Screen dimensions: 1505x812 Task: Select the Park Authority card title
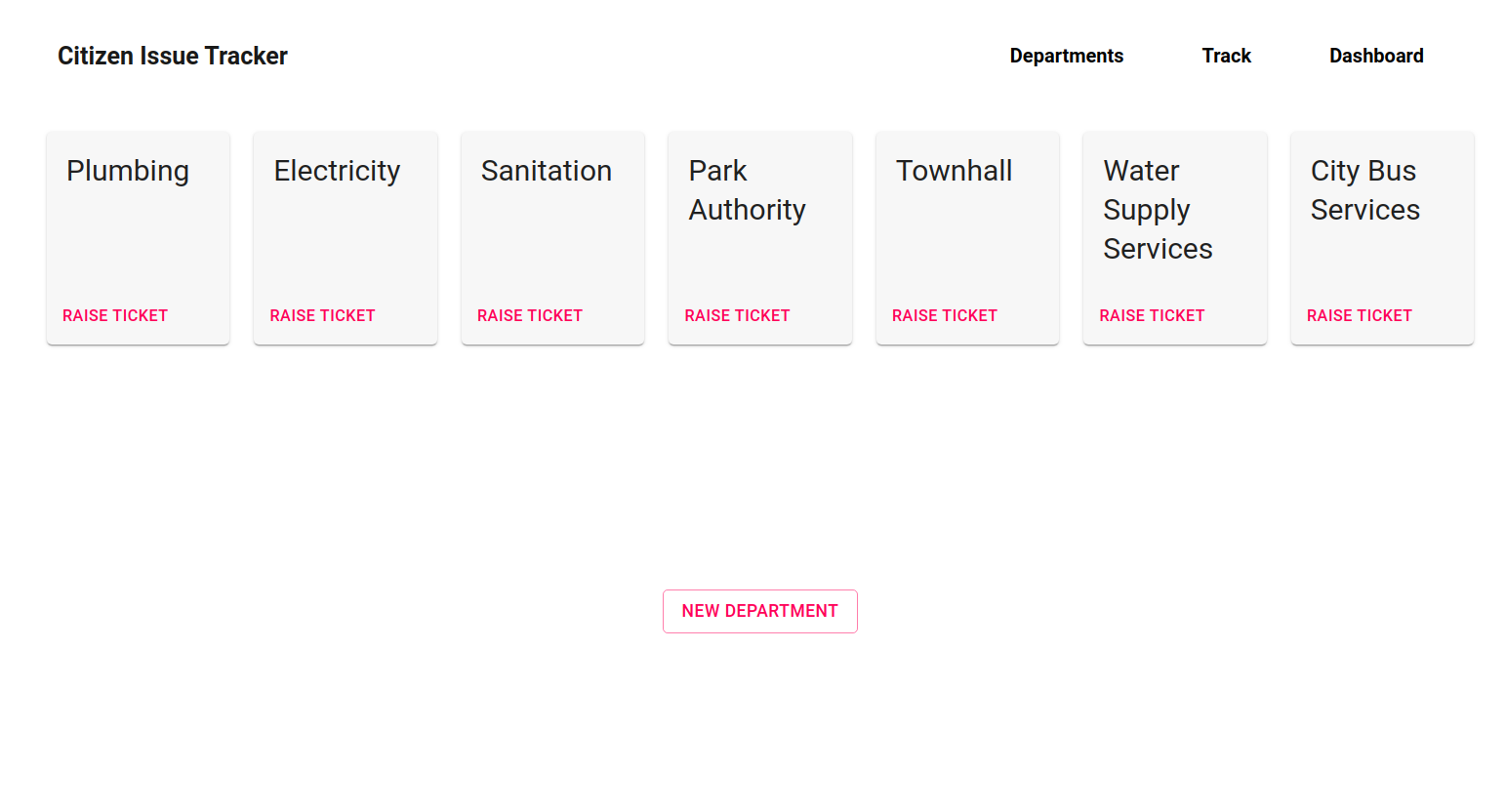pyautogui.click(x=747, y=190)
